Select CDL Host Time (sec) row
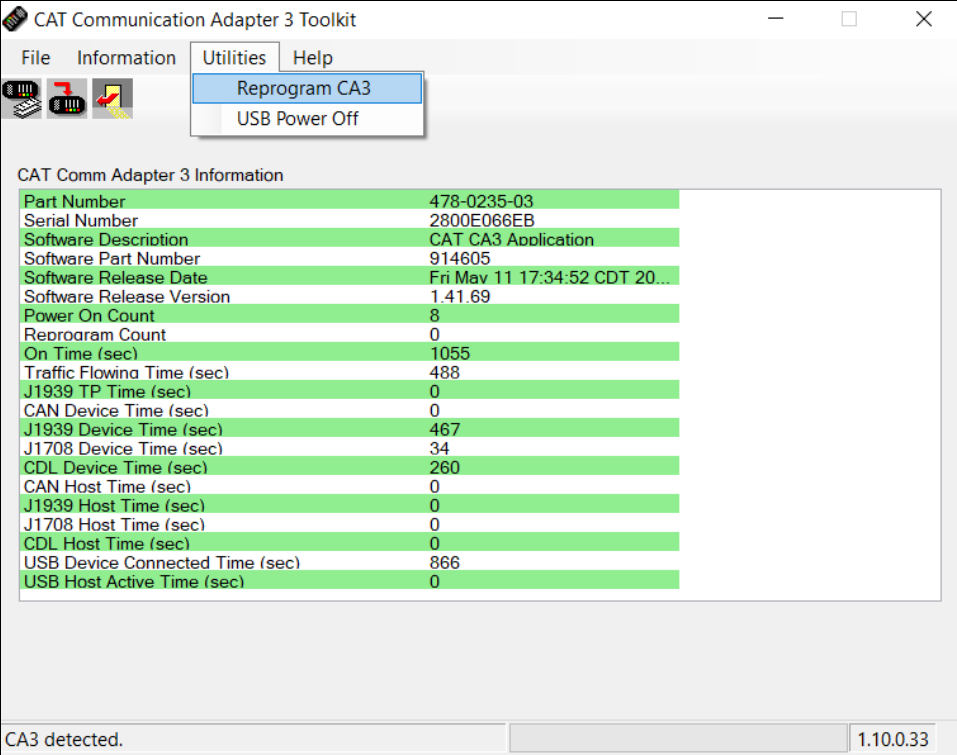 [350, 542]
